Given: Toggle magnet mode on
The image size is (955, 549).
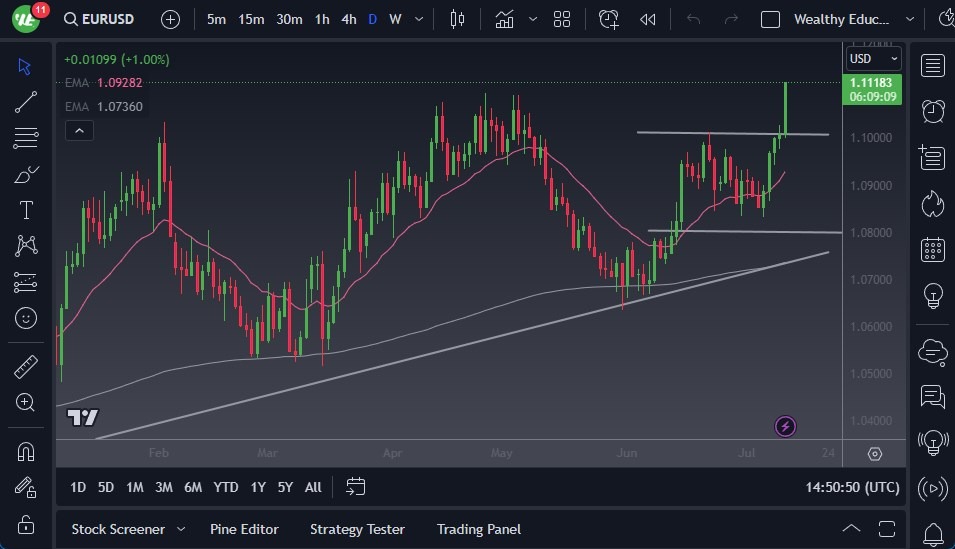Looking at the screenshot, I should [x=26, y=451].
